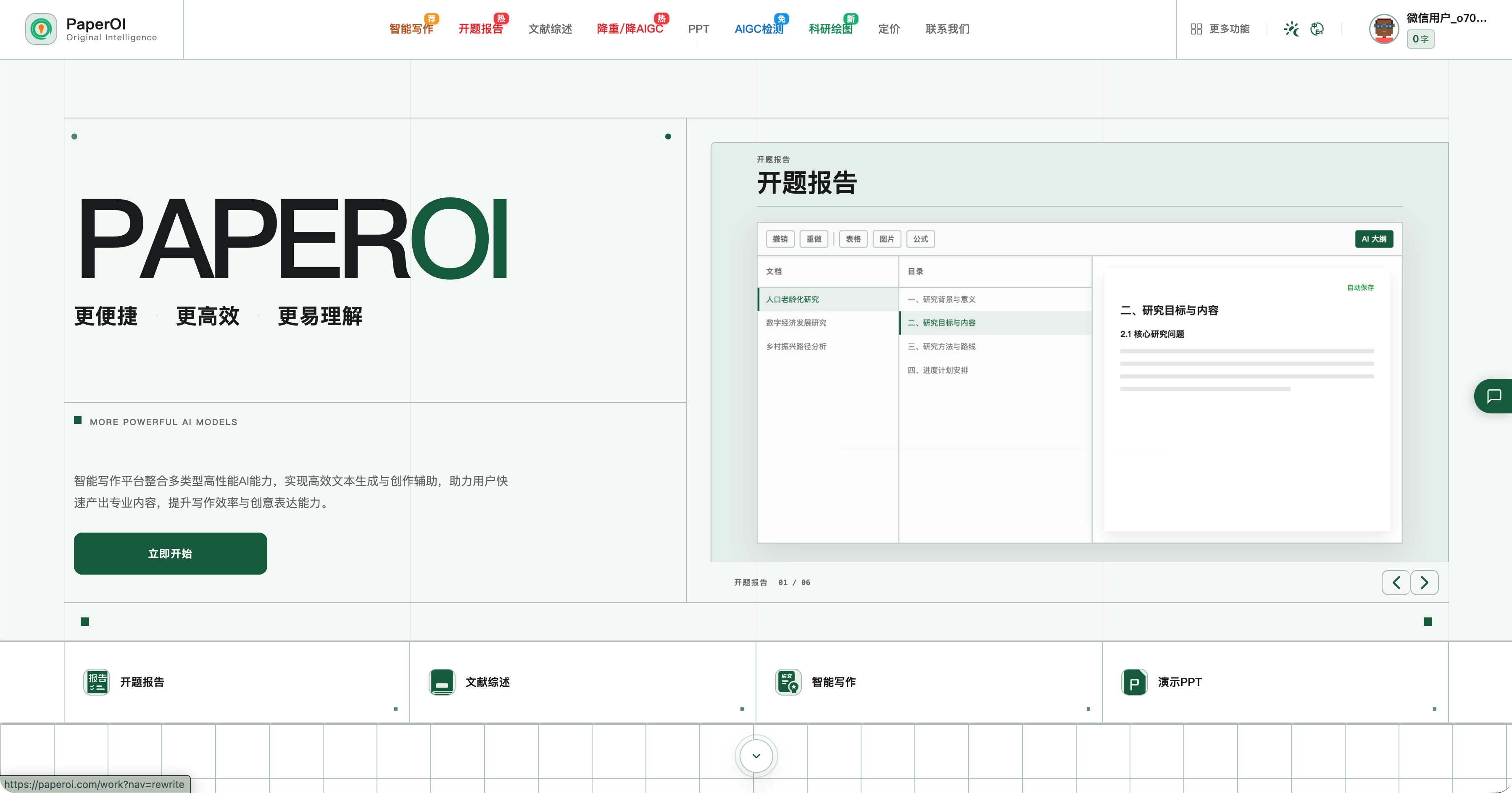Click the user avatar picture
This screenshot has width=1512, height=793.
tap(1384, 29)
